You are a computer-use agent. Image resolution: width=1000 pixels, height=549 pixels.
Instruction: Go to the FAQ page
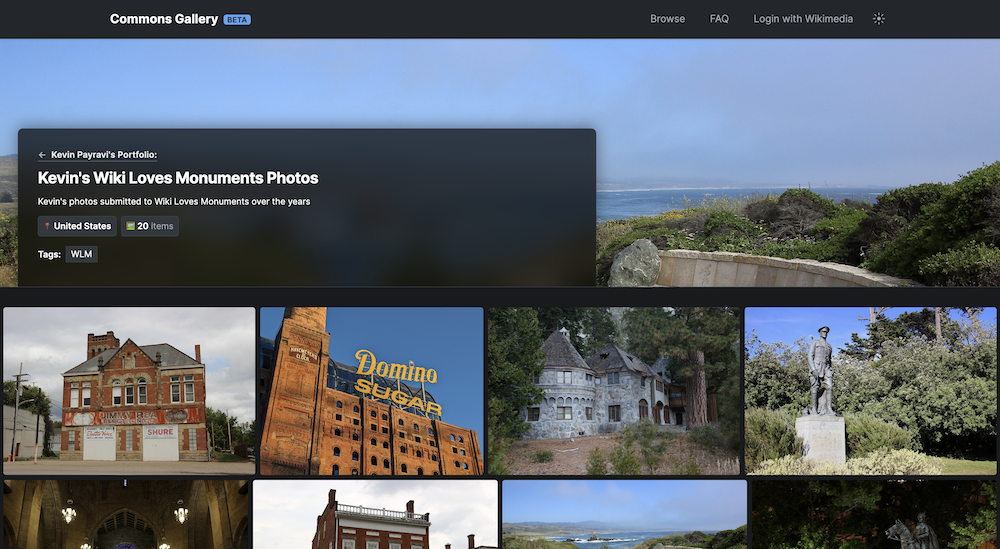[x=719, y=19]
